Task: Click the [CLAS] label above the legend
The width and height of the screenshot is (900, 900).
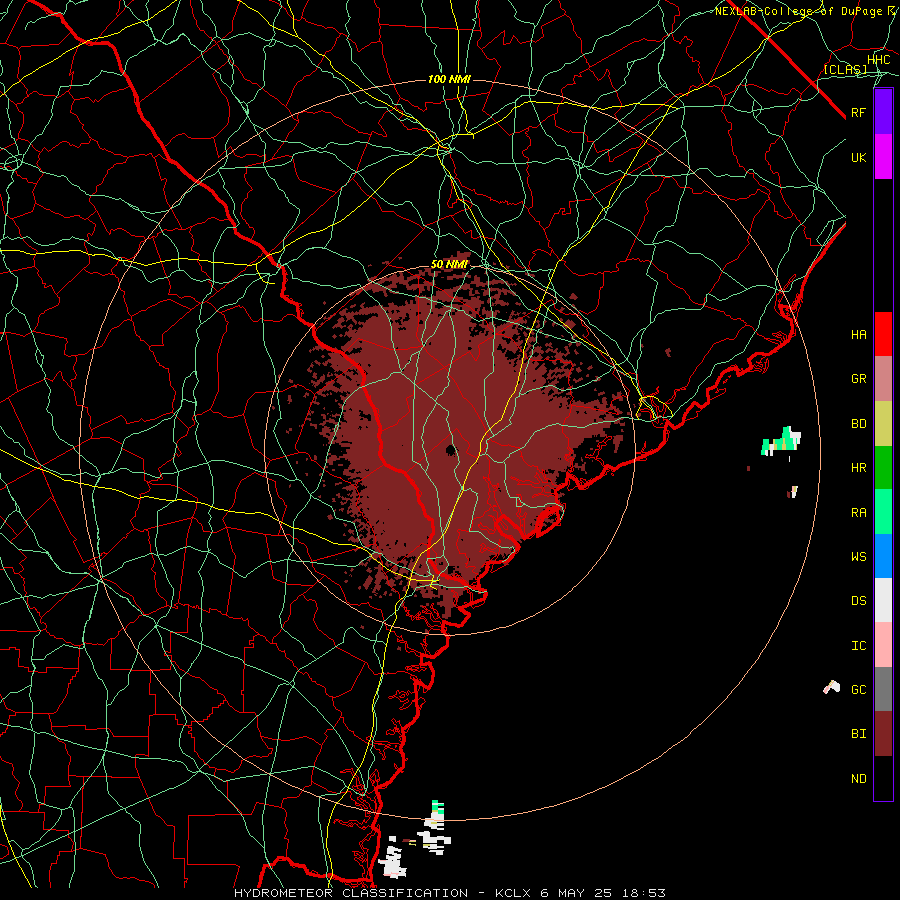Action: coord(845,69)
